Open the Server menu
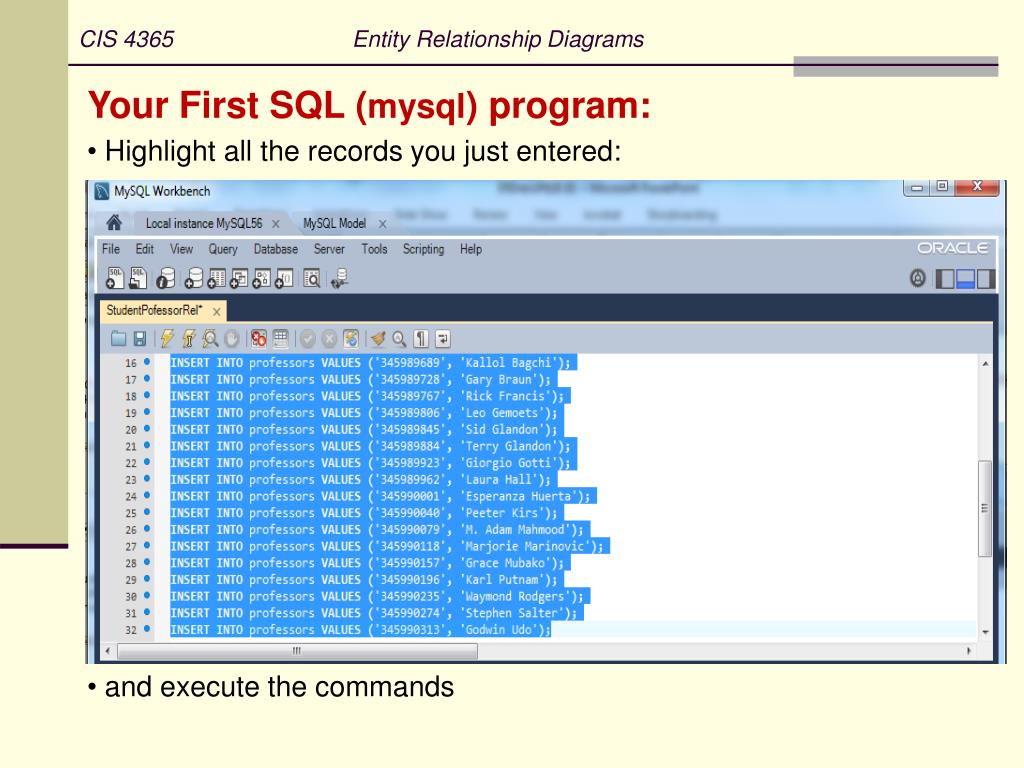 click(x=329, y=249)
